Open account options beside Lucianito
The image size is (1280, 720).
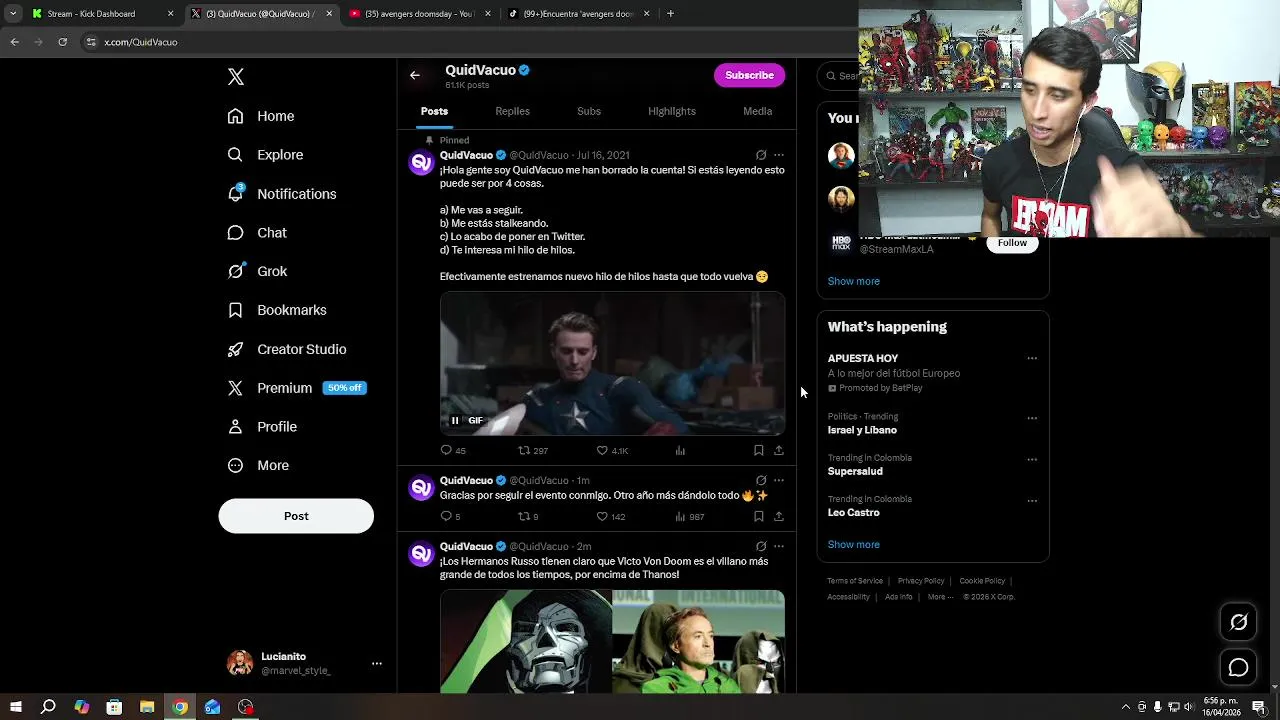[376, 663]
